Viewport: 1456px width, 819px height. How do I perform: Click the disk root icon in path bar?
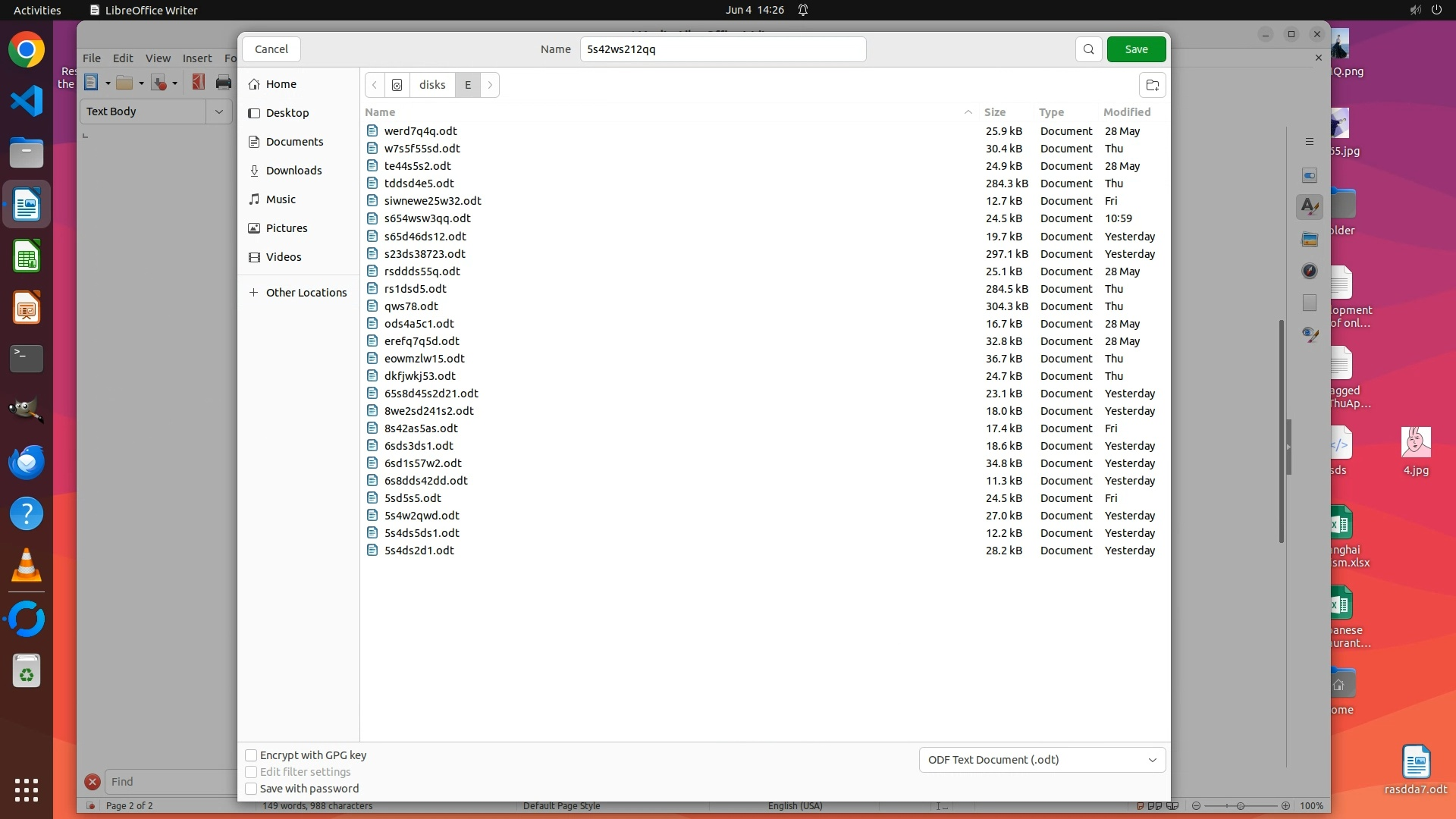[397, 85]
